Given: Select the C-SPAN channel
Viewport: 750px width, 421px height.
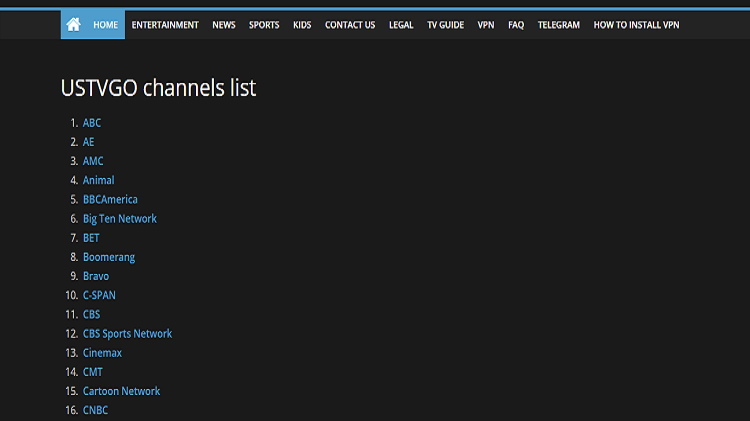Looking at the screenshot, I should (99, 295).
